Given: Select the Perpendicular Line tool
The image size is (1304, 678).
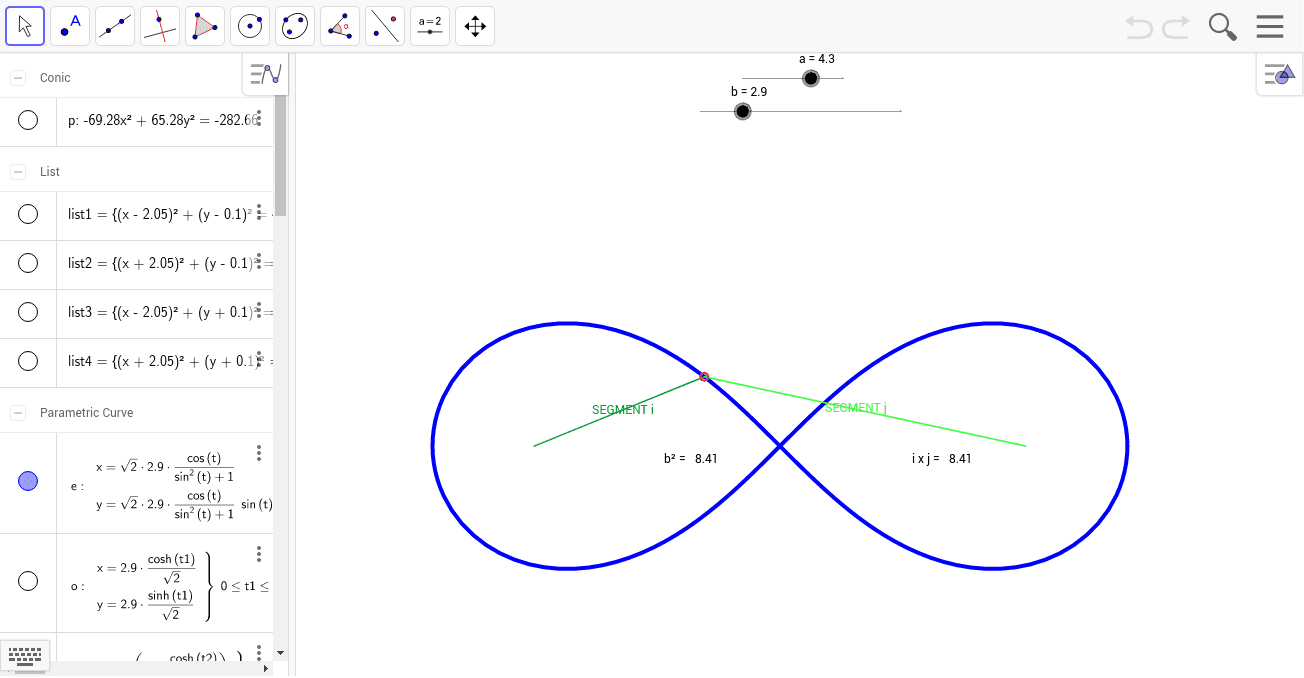Looking at the screenshot, I should (x=160, y=26).
